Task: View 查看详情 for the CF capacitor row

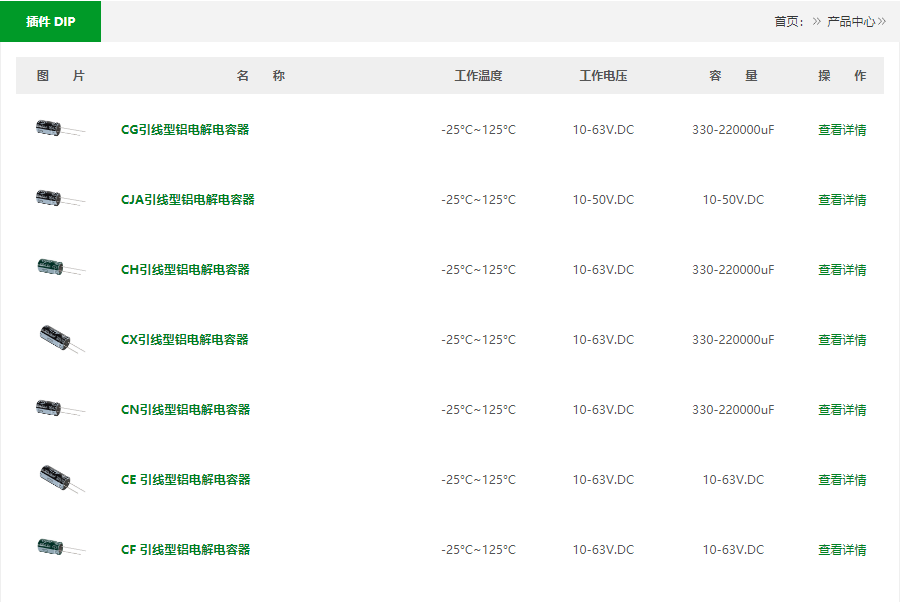Action: pos(842,550)
